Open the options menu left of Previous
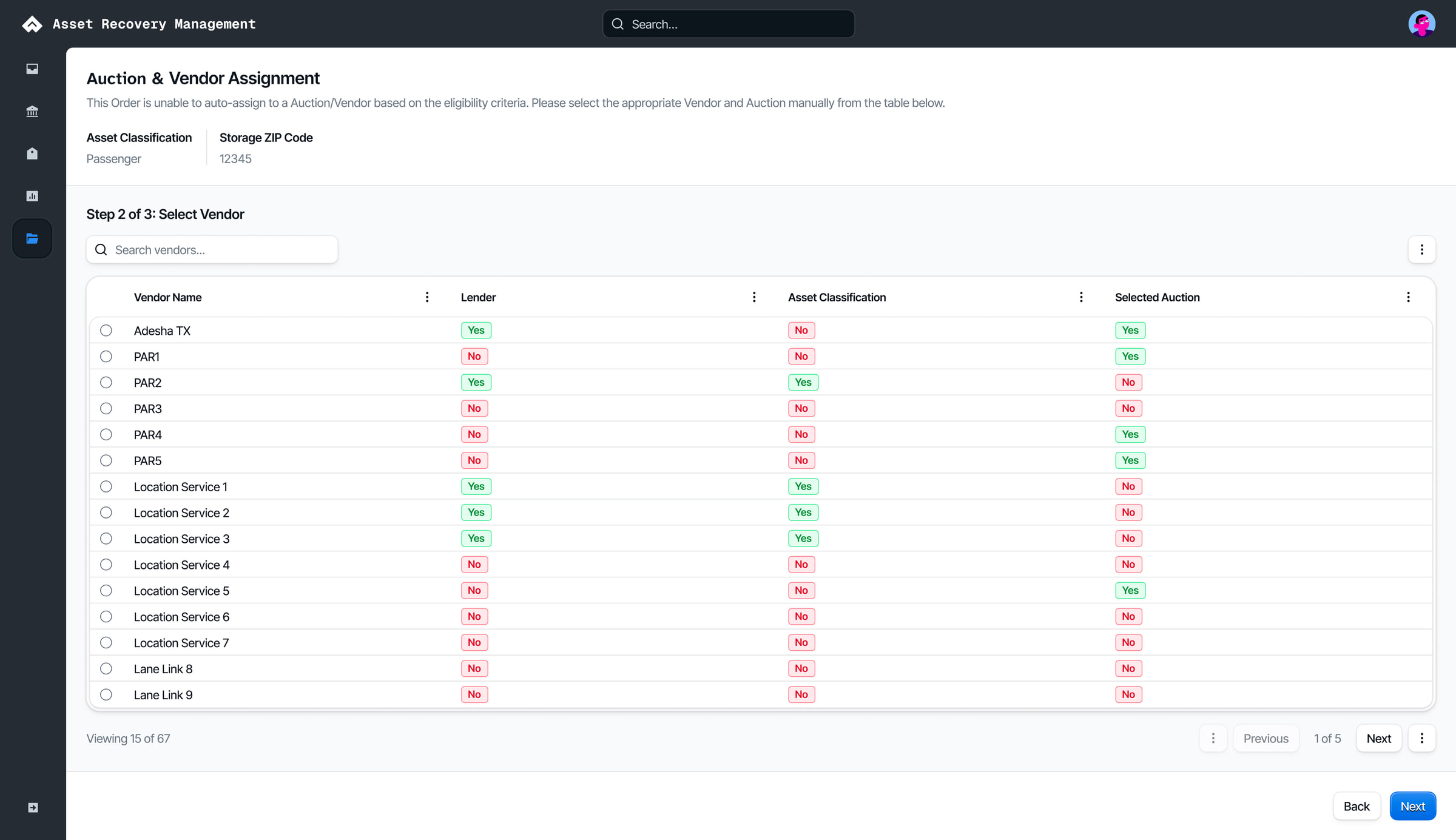Image resolution: width=1456 pixels, height=840 pixels. pos(1213,738)
